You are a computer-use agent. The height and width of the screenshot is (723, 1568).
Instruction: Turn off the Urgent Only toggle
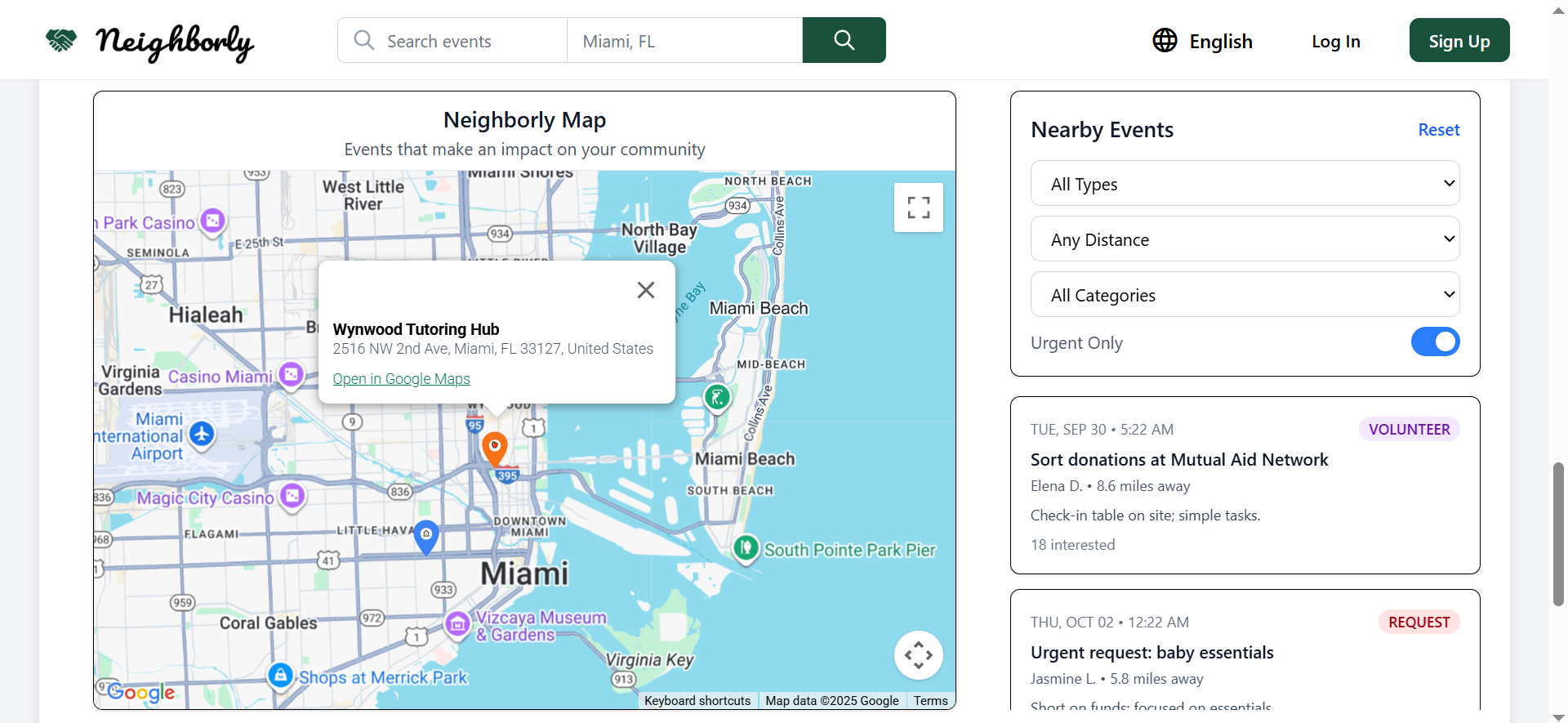tap(1435, 341)
